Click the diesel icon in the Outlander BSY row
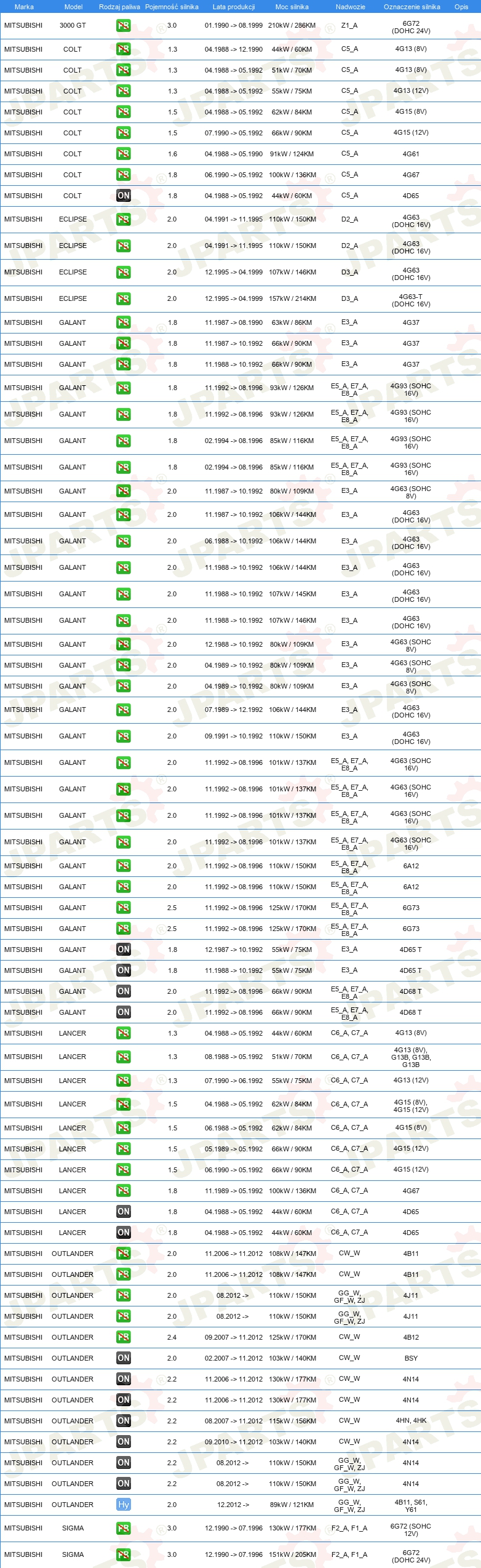Viewport: 481px width, 1568px height. click(x=123, y=1358)
